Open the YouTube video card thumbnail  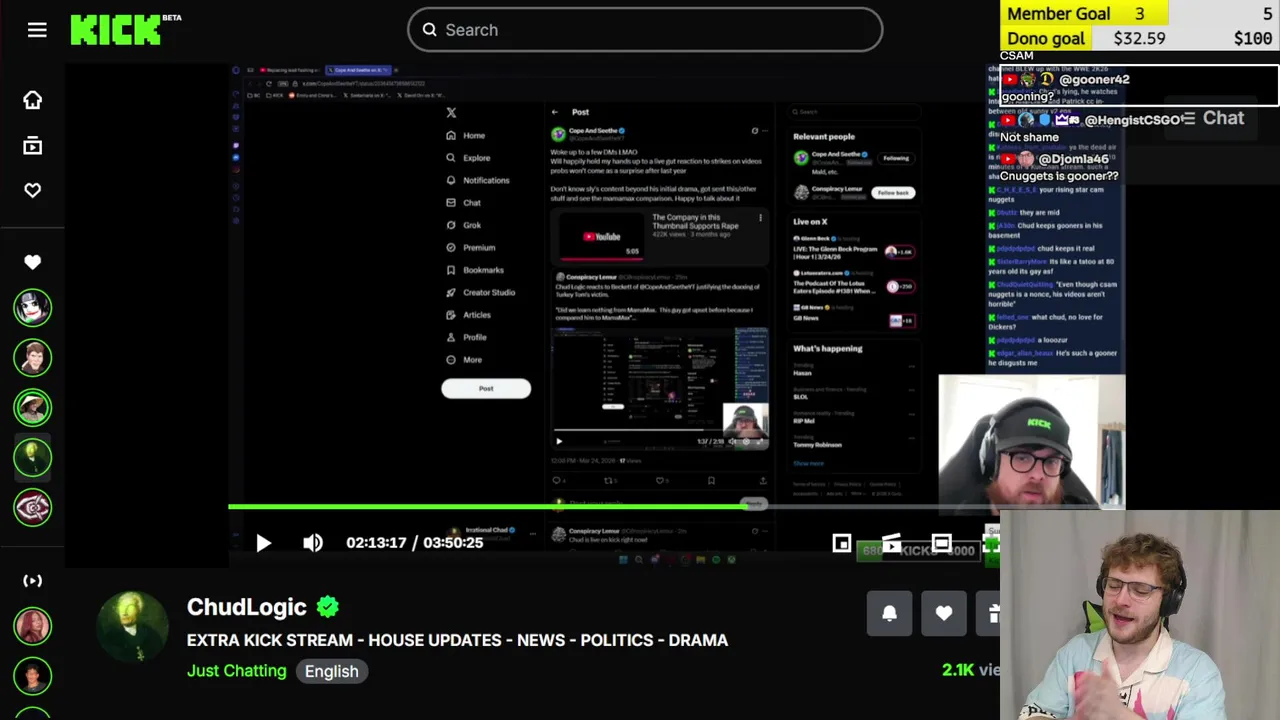pyautogui.click(x=601, y=237)
